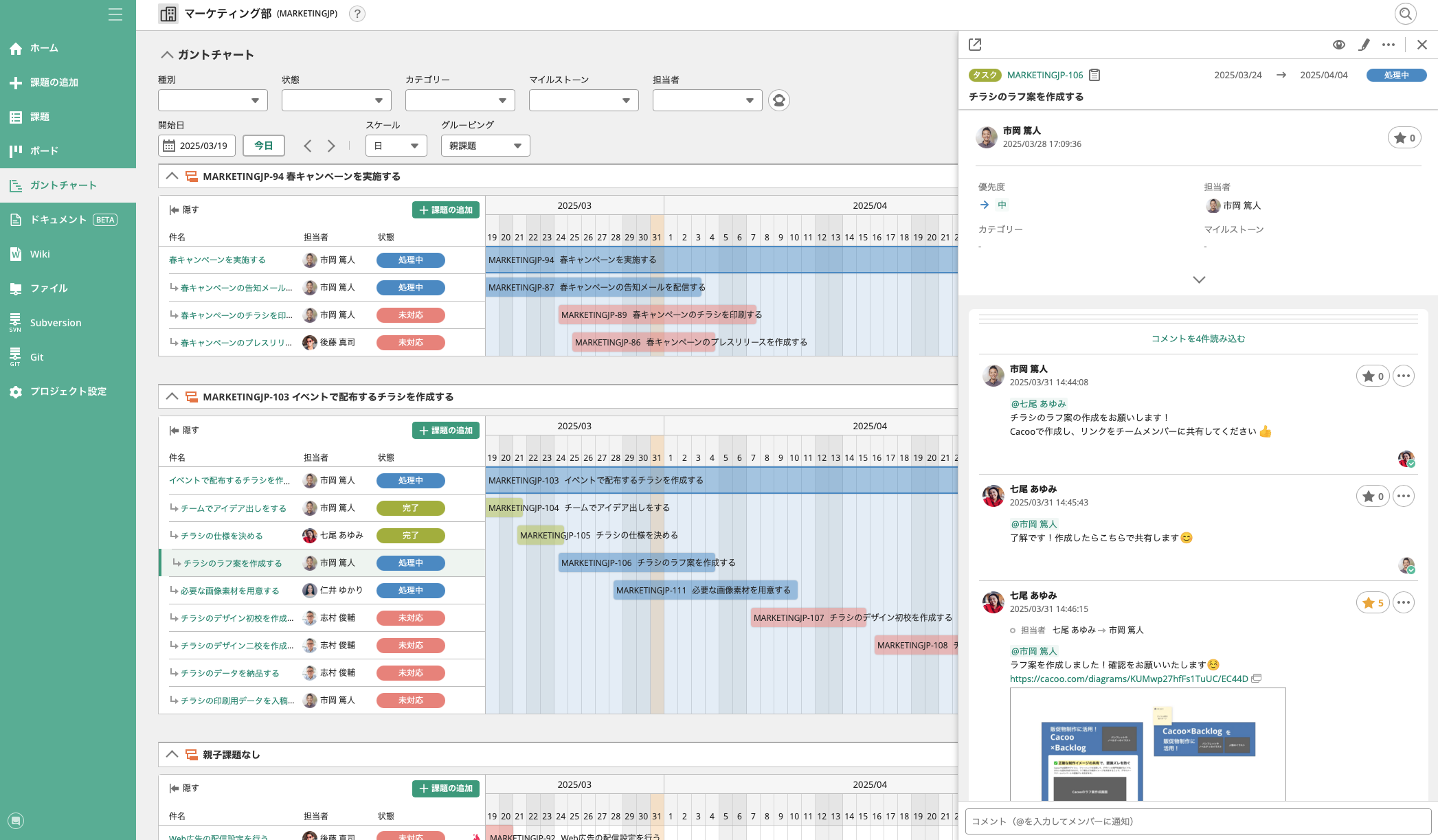The width and height of the screenshot is (1438, 840).
Task: Click the pencil edit icon for MARKETINGJP-106
Action: pos(1364,45)
